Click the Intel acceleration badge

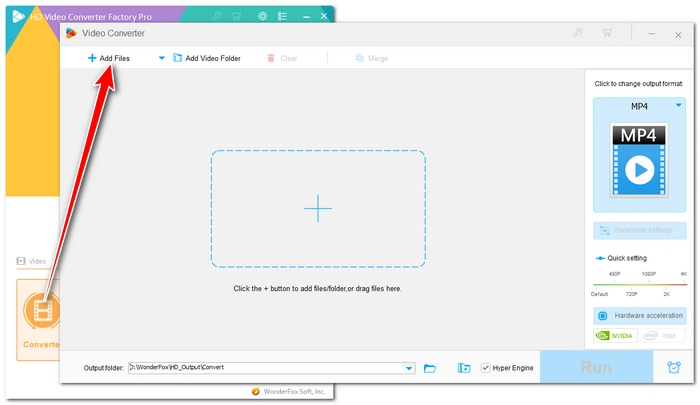663,335
